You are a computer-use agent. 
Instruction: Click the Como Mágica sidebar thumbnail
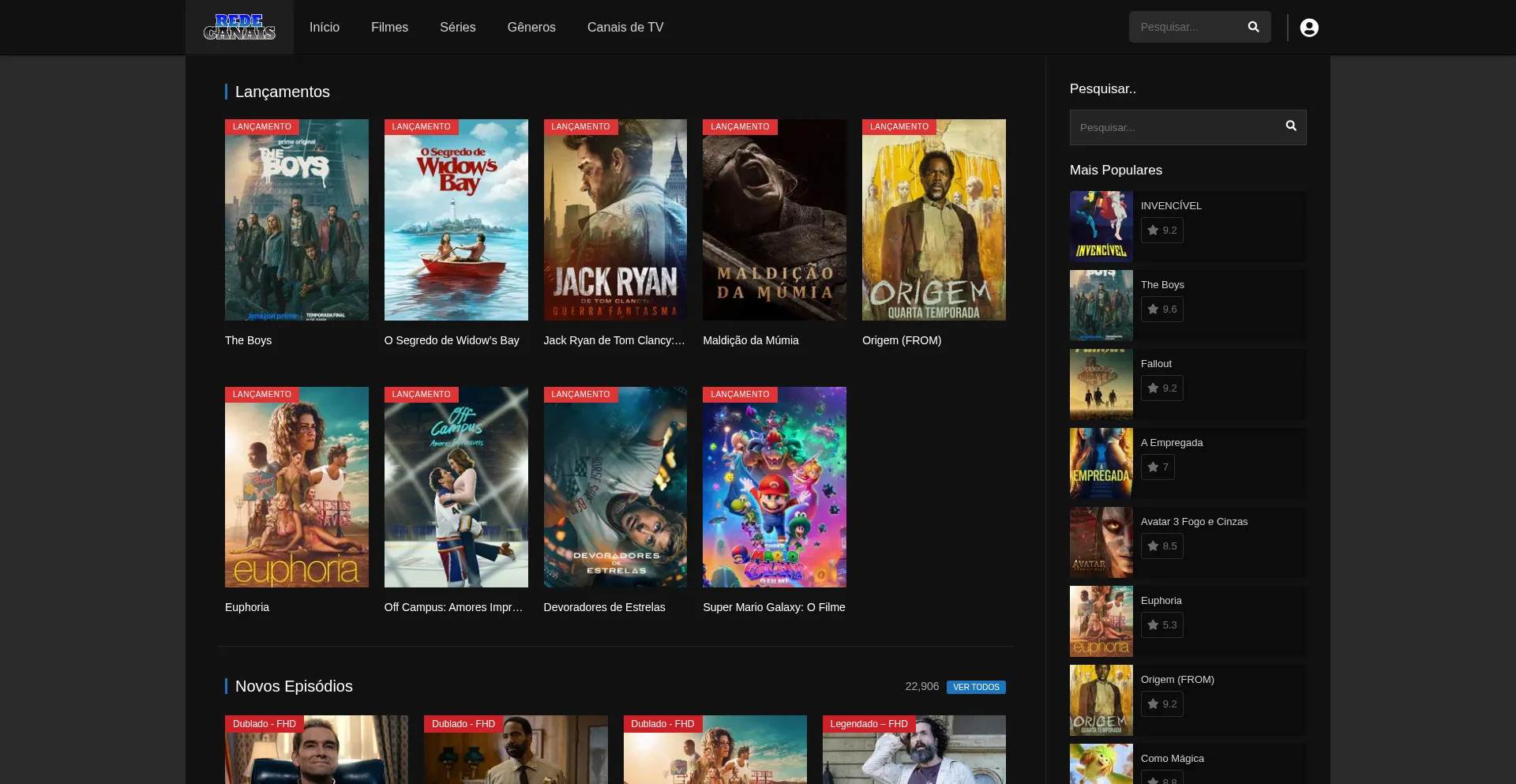[x=1101, y=764]
